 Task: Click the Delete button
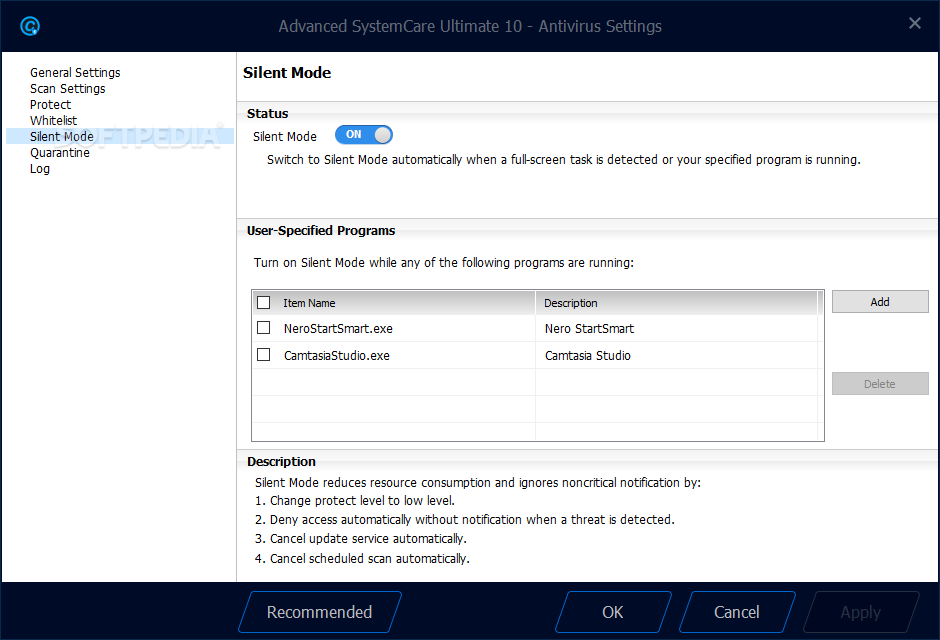[x=880, y=384]
